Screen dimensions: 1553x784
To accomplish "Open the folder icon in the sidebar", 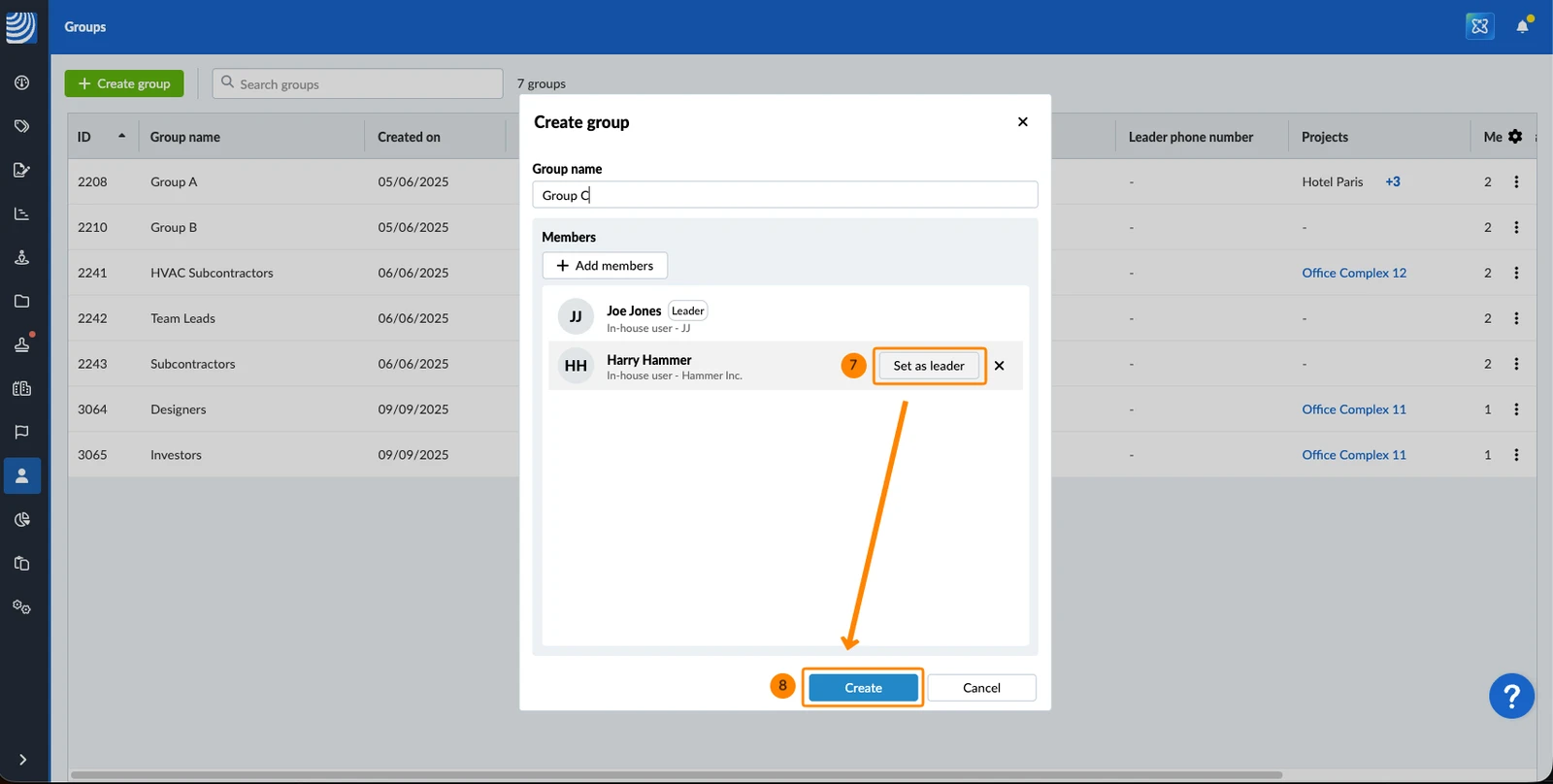I will coord(21,301).
